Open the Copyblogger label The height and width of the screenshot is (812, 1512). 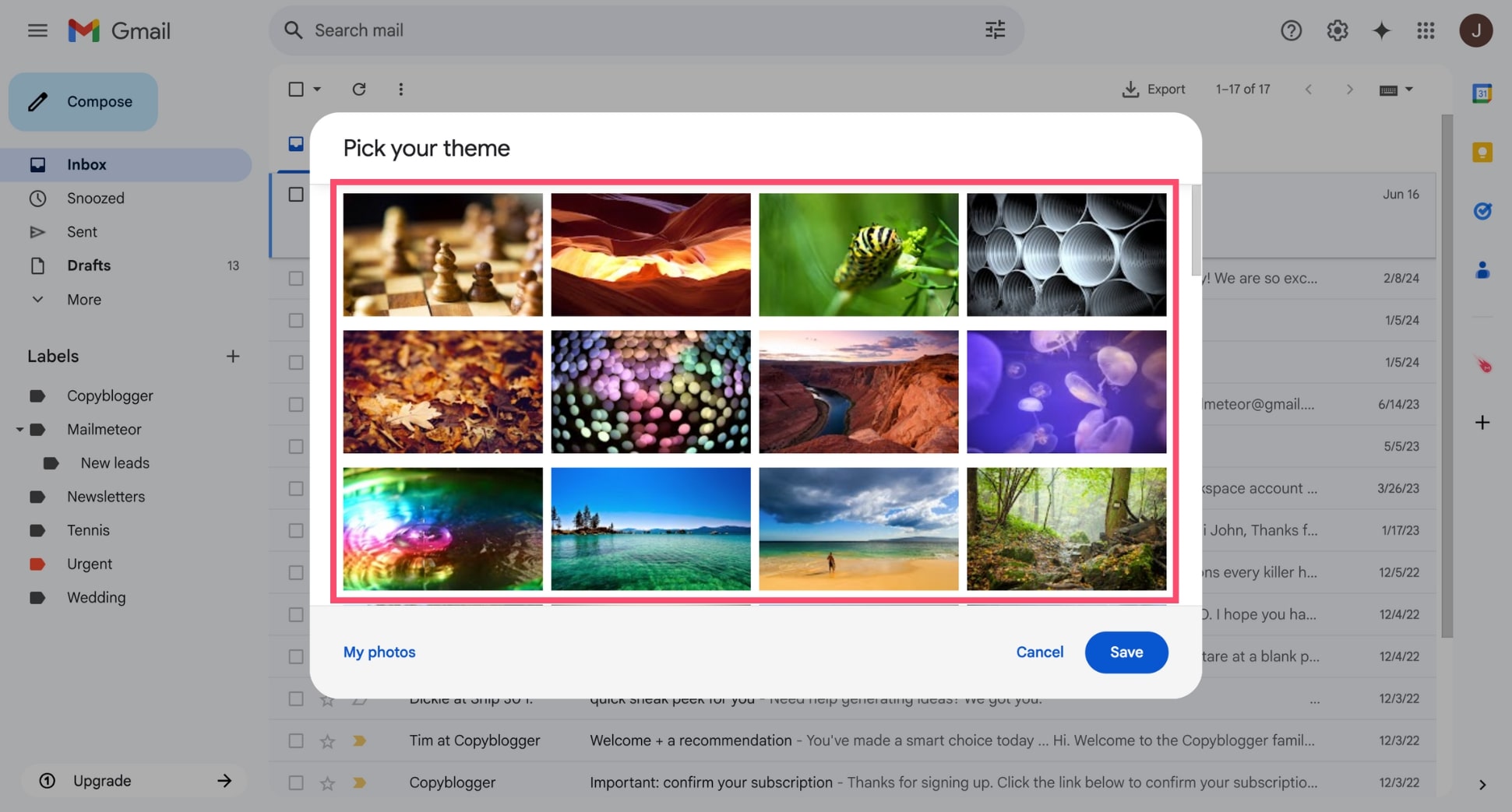110,395
